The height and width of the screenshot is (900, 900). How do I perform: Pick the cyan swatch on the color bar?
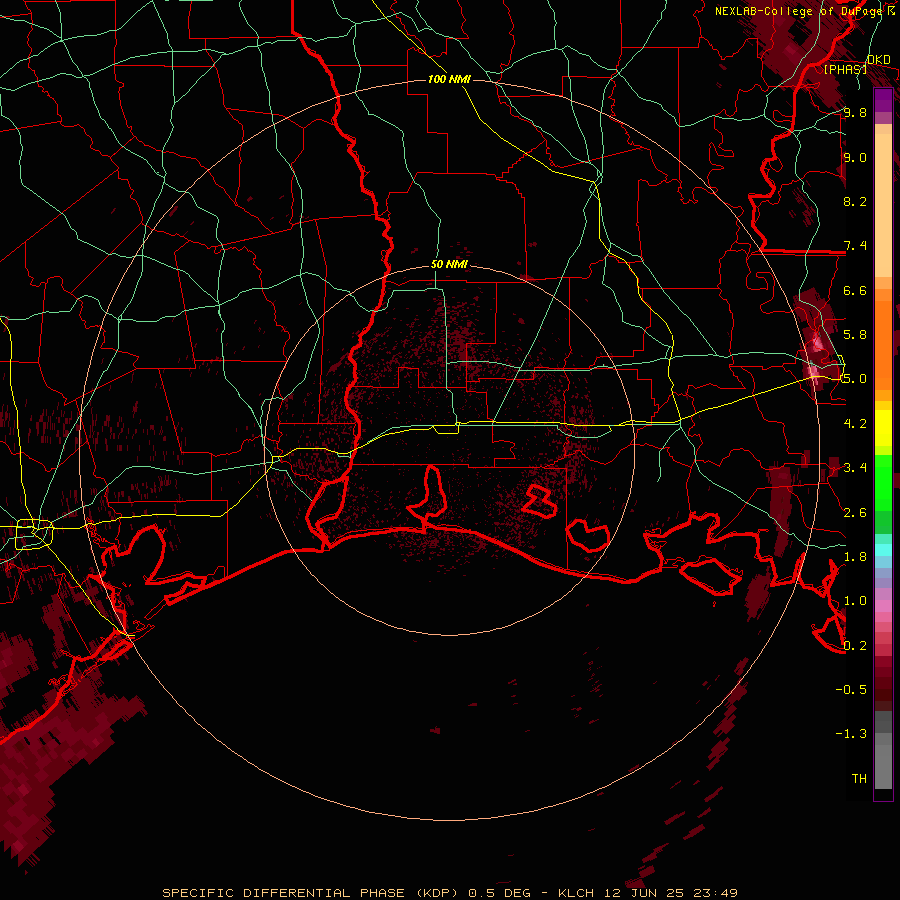[883, 549]
